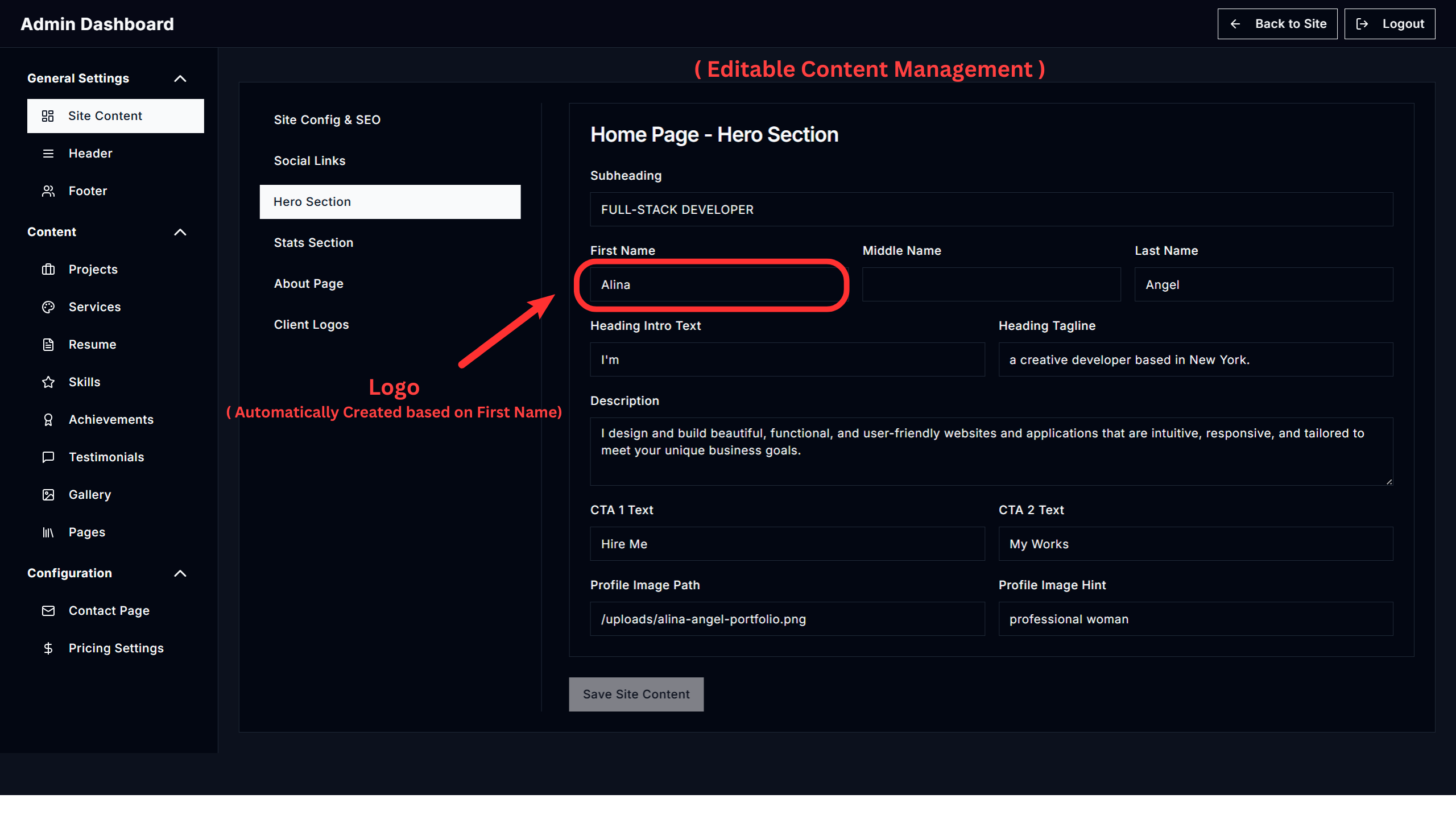
Task: Select the Pricing Settings dollar icon
Action: [48, 648]
